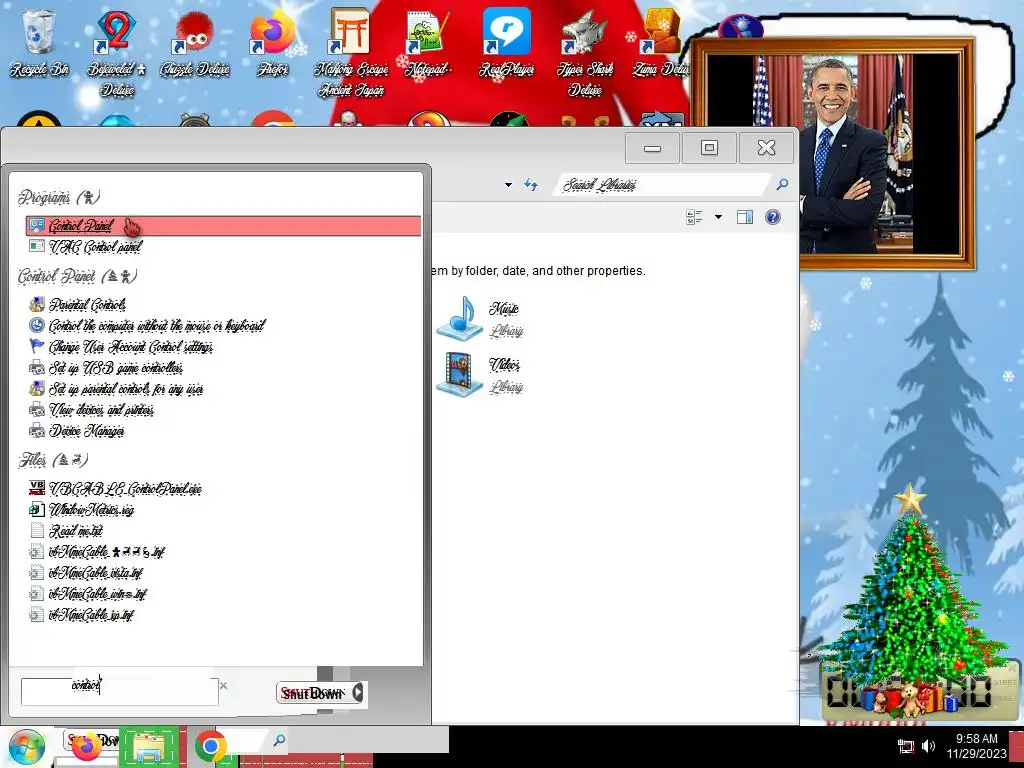Open the address bar history dropdown
Viewport: 1024px width, 768px height.
click(508, 185)
